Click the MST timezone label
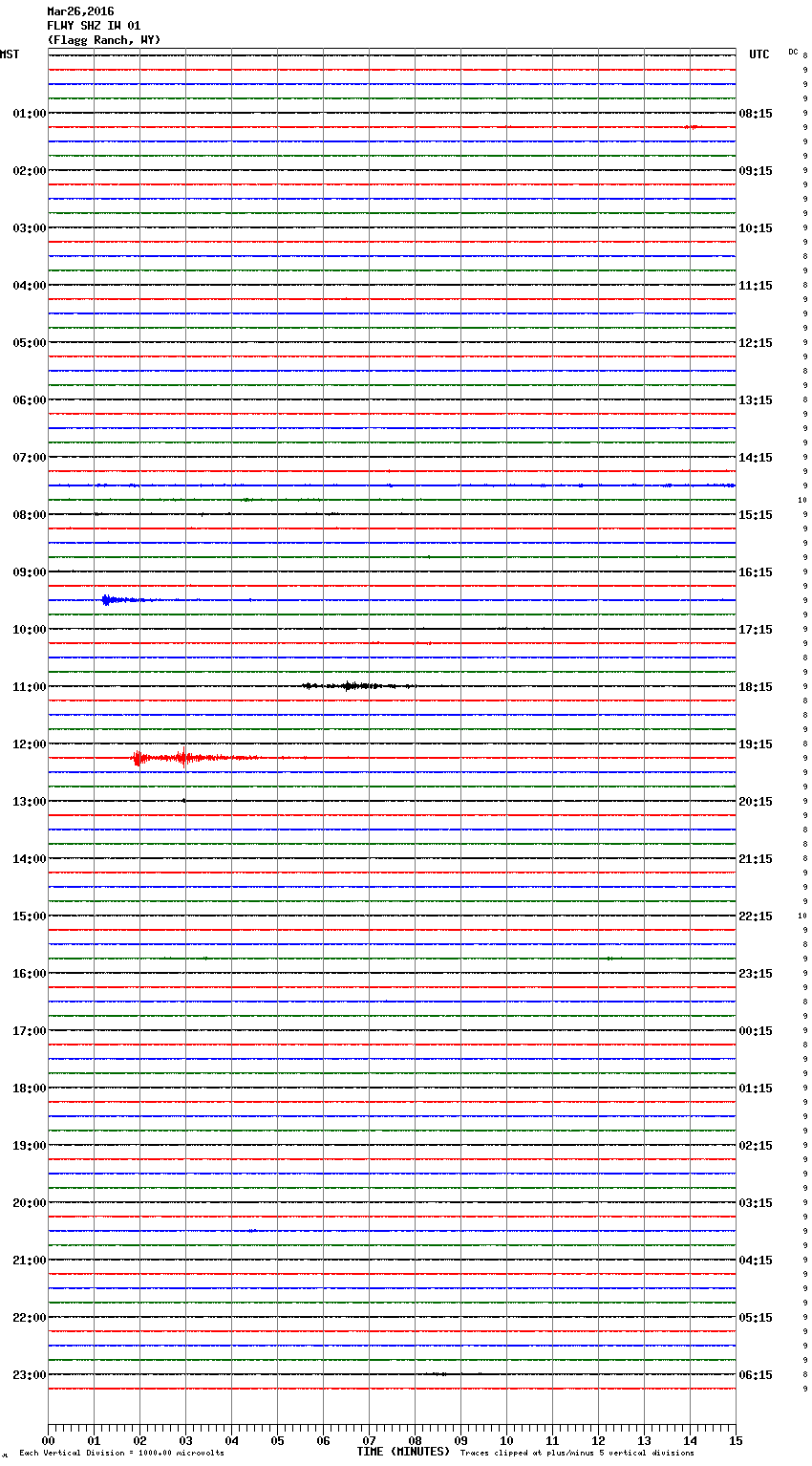 tap(10, 54)
